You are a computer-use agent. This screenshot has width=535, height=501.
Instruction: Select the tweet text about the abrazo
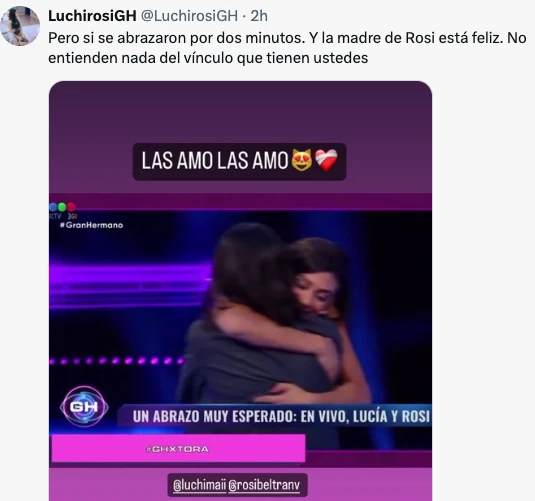coord(287,48)
